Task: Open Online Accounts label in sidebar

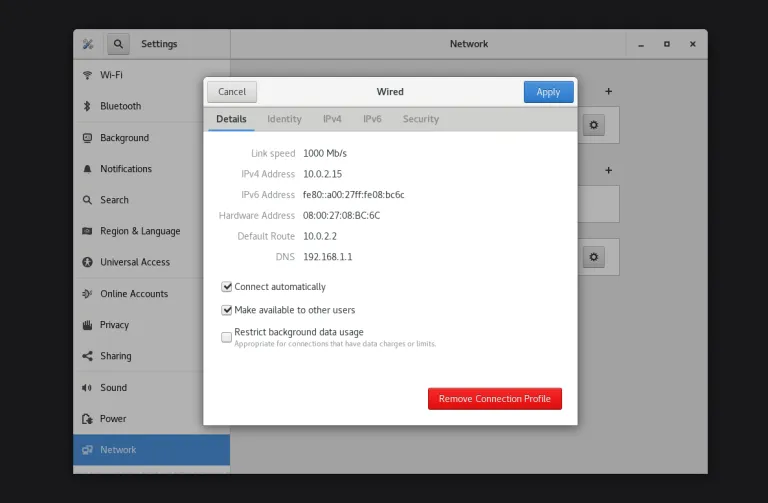Action: click(134, 293)
